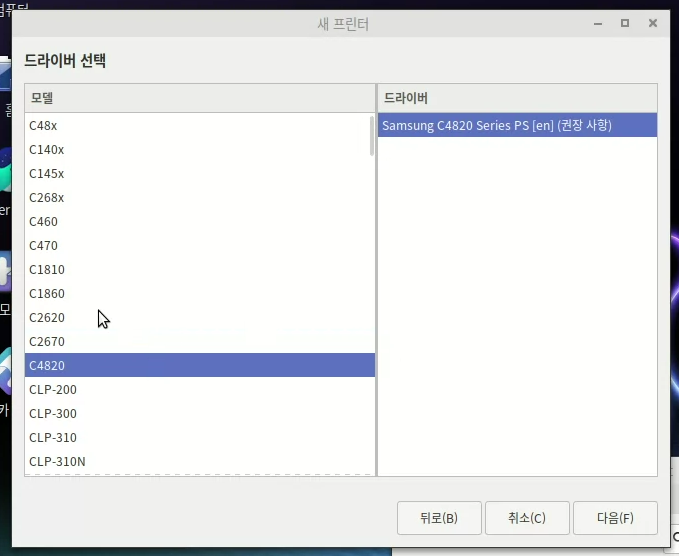Screen dimensions: 679x556
Task: Select the C2670 model row
Action: coord(200,342)
